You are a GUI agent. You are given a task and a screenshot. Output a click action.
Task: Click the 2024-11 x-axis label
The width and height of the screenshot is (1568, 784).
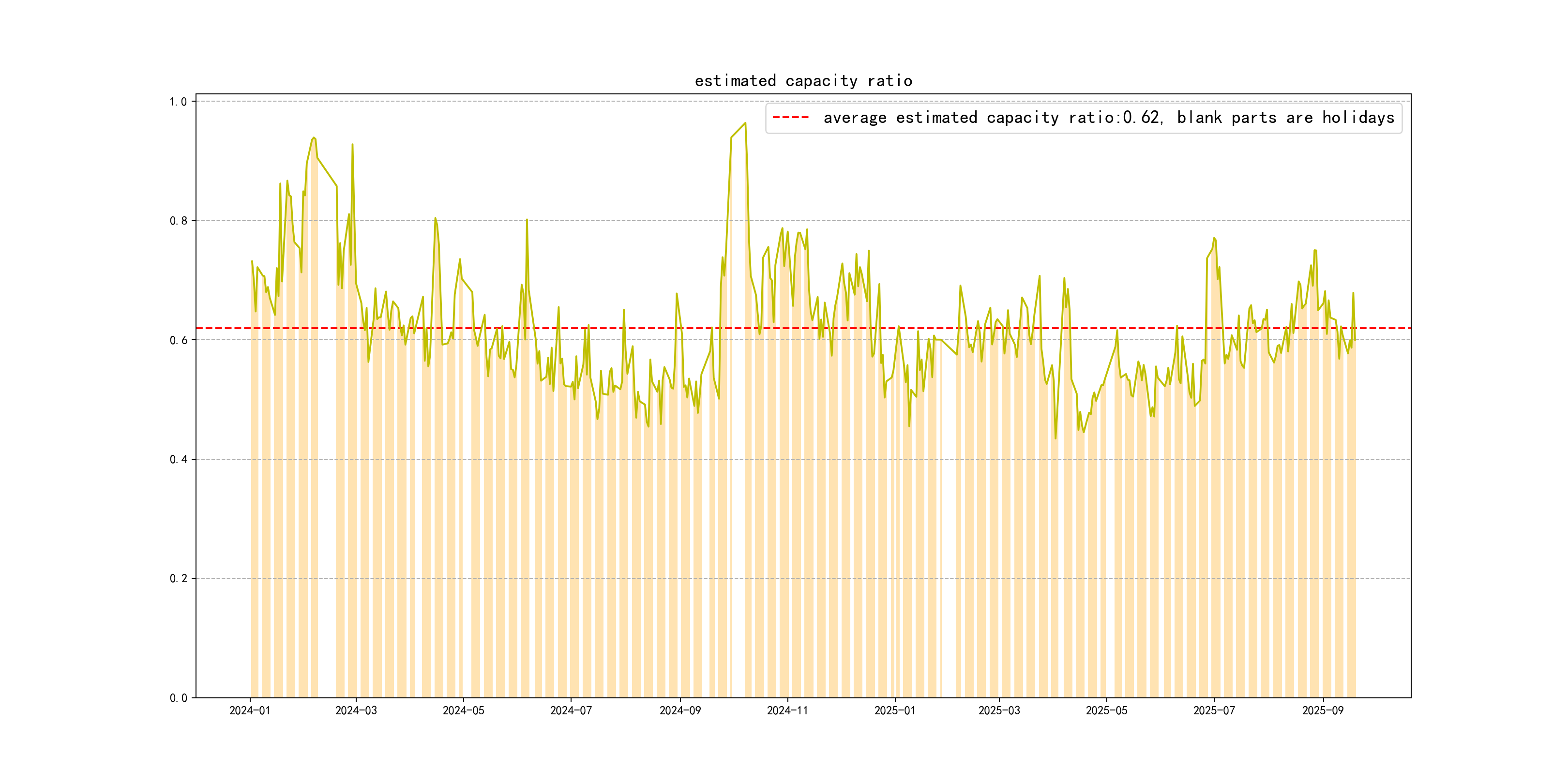coord(787,711)
